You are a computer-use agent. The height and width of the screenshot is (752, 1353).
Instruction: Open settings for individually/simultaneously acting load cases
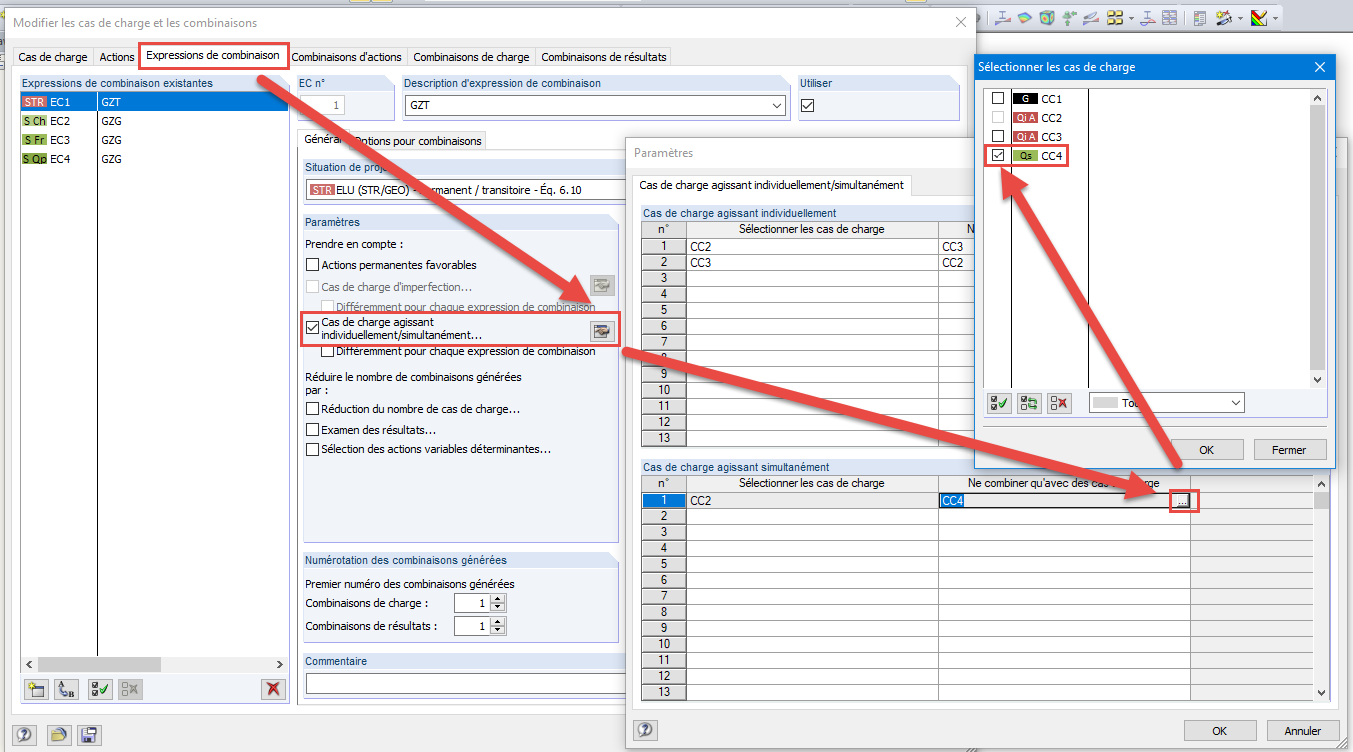(x=602, y=331)
